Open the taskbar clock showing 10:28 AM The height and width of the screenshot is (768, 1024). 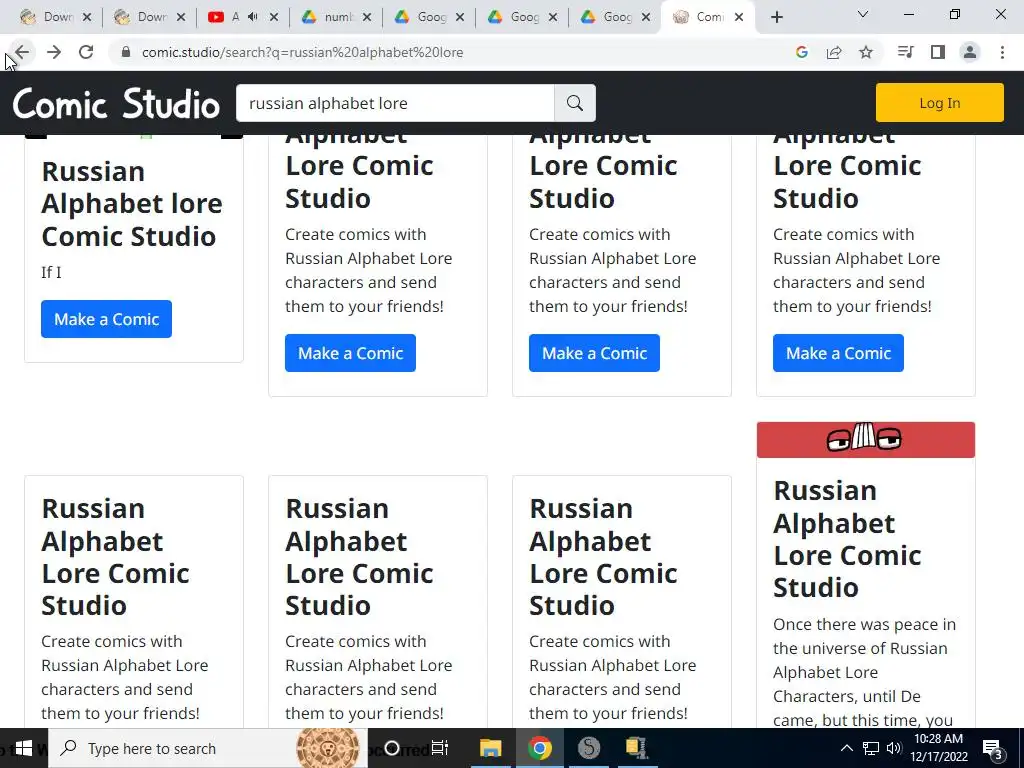click(x=940, y=748)
